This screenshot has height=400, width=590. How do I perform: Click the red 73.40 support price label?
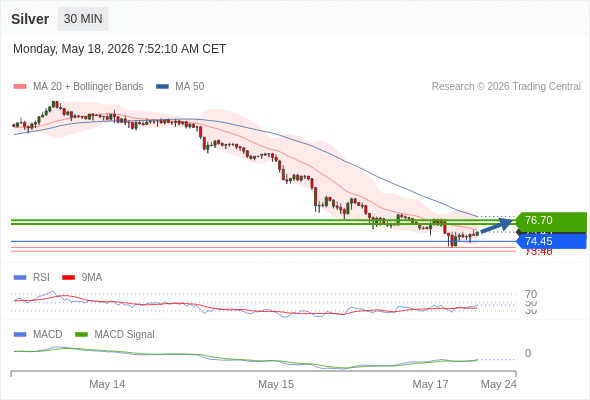(538, 252)
